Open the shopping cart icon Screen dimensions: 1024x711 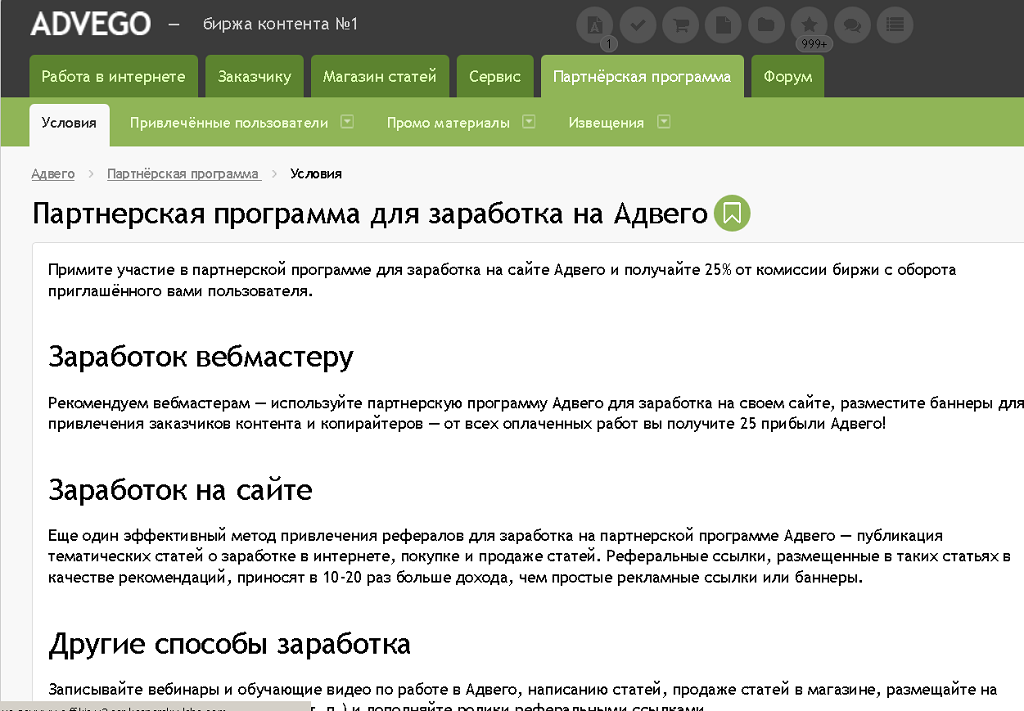[x=680, y=25]
